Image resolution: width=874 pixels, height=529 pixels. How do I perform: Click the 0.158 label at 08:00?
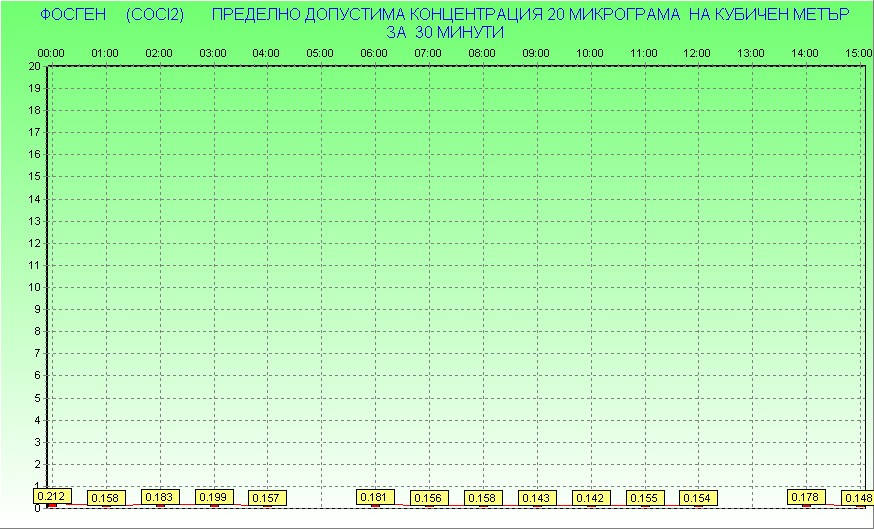pos(483,498)
